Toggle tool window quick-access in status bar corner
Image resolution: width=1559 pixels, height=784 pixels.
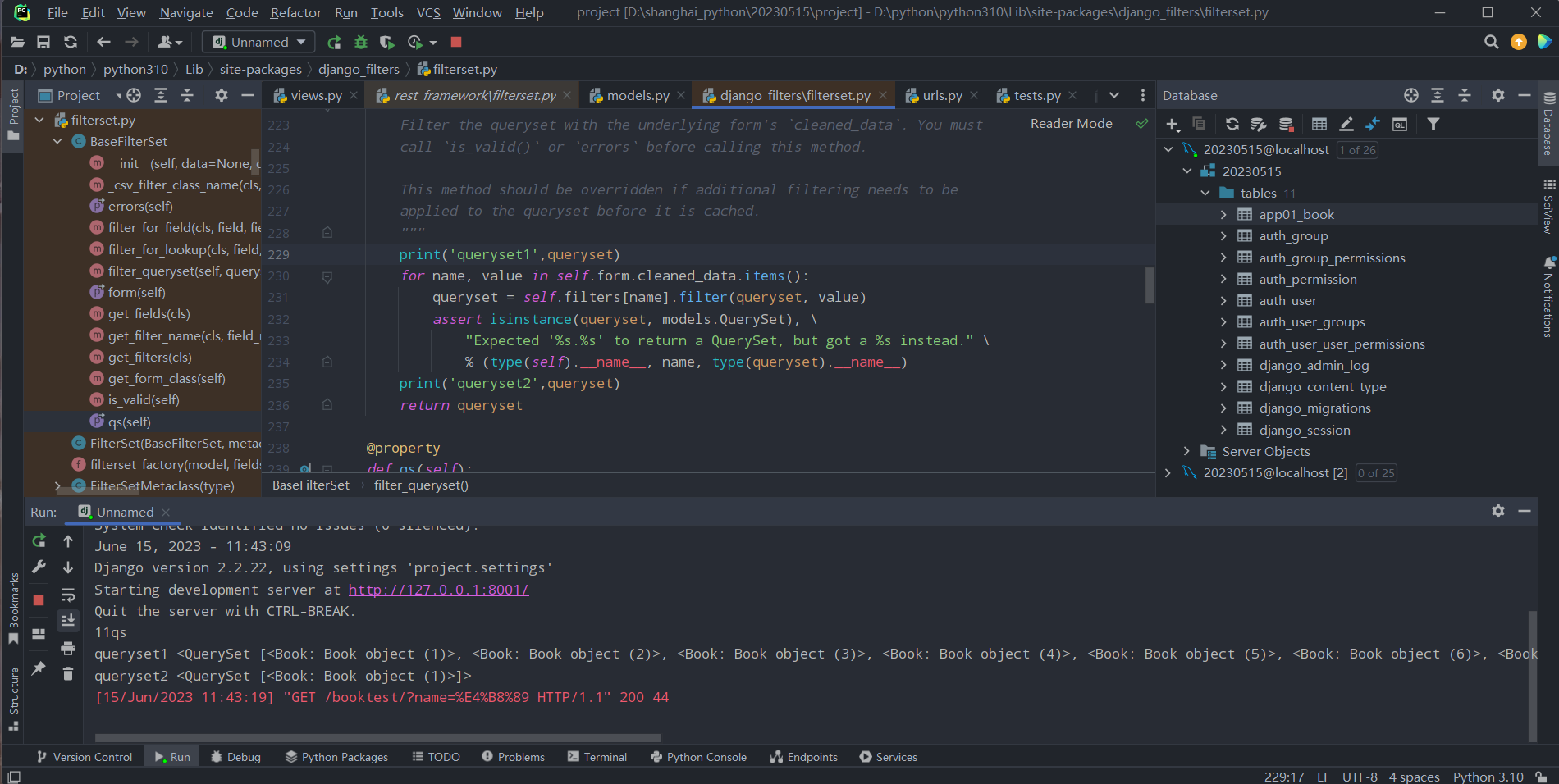pos(13,776)
